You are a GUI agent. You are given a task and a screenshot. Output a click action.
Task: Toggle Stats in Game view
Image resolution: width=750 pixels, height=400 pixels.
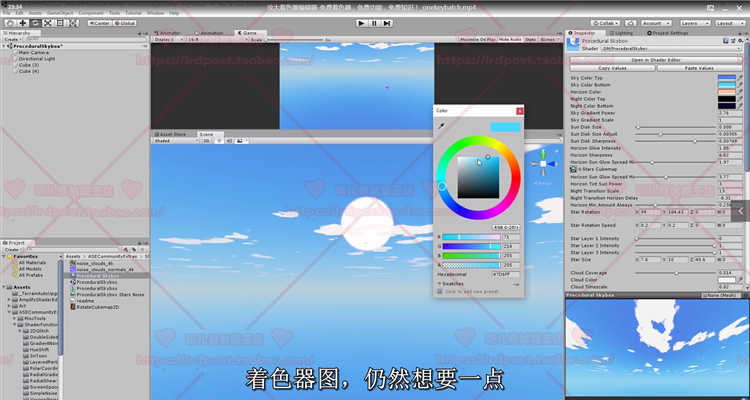click(x=530, y=39)
